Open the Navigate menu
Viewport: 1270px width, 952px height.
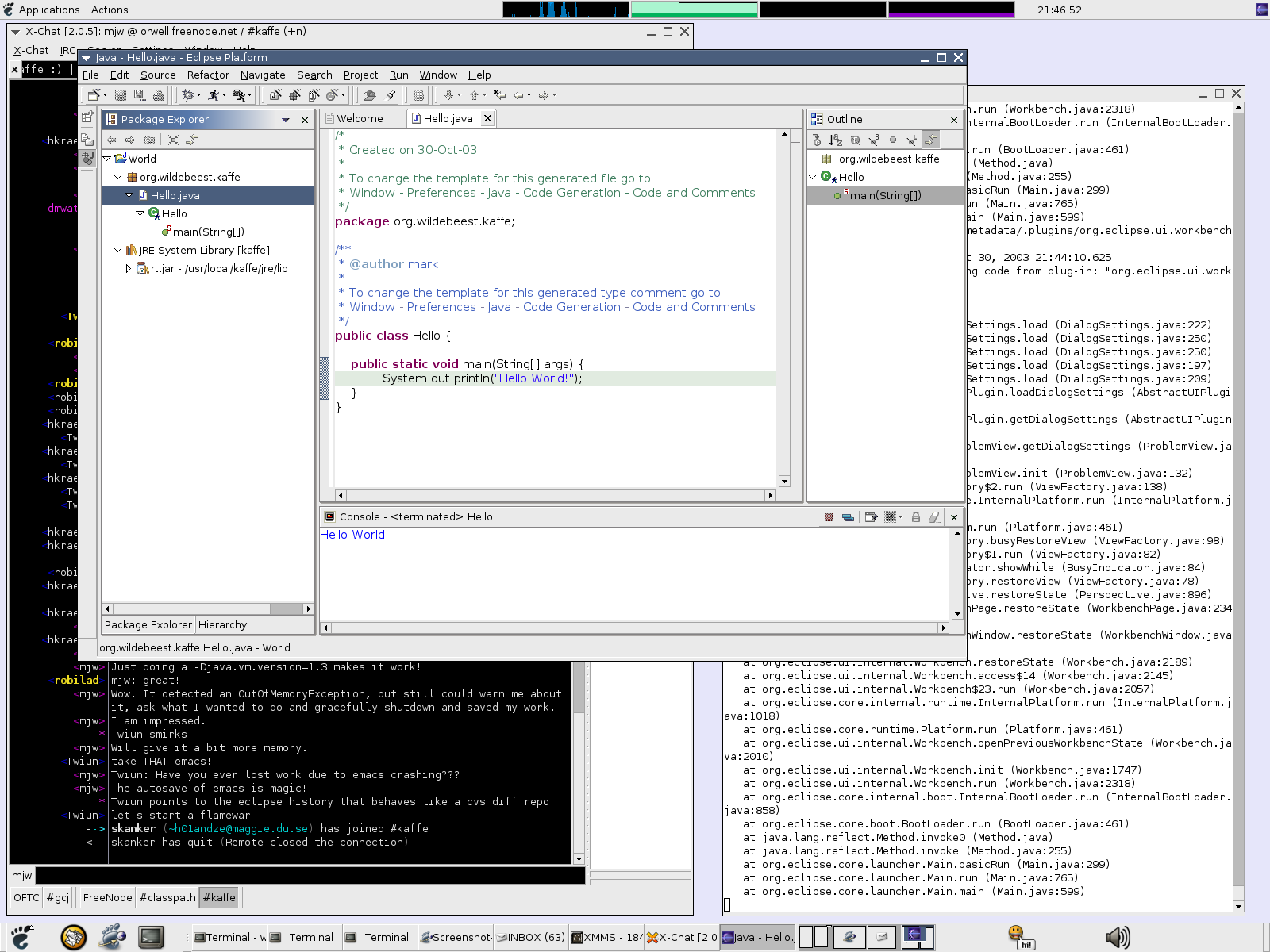pos(263,75)
